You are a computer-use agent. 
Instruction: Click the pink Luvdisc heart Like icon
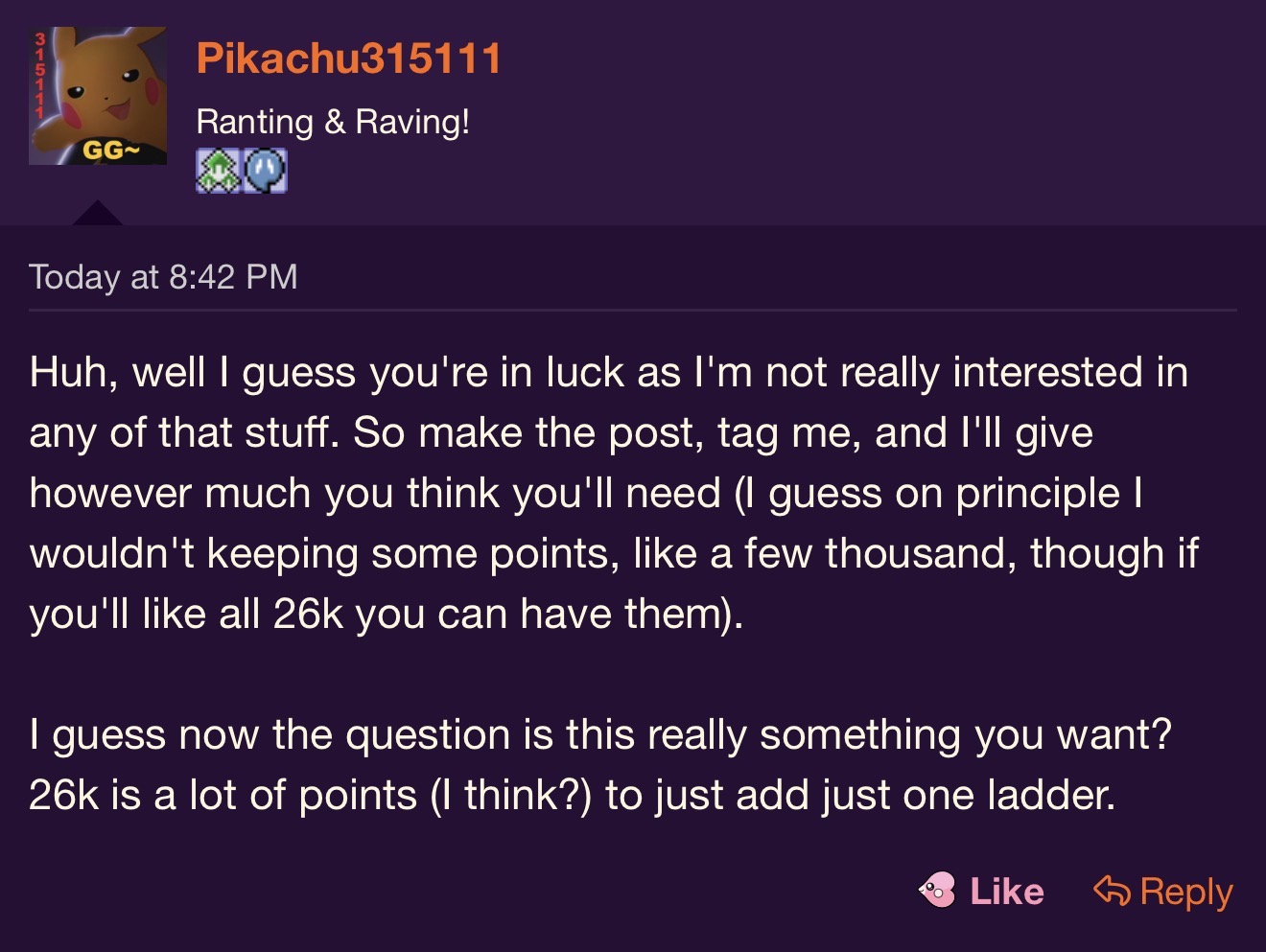pyautogui.click(x=937, y=891)
